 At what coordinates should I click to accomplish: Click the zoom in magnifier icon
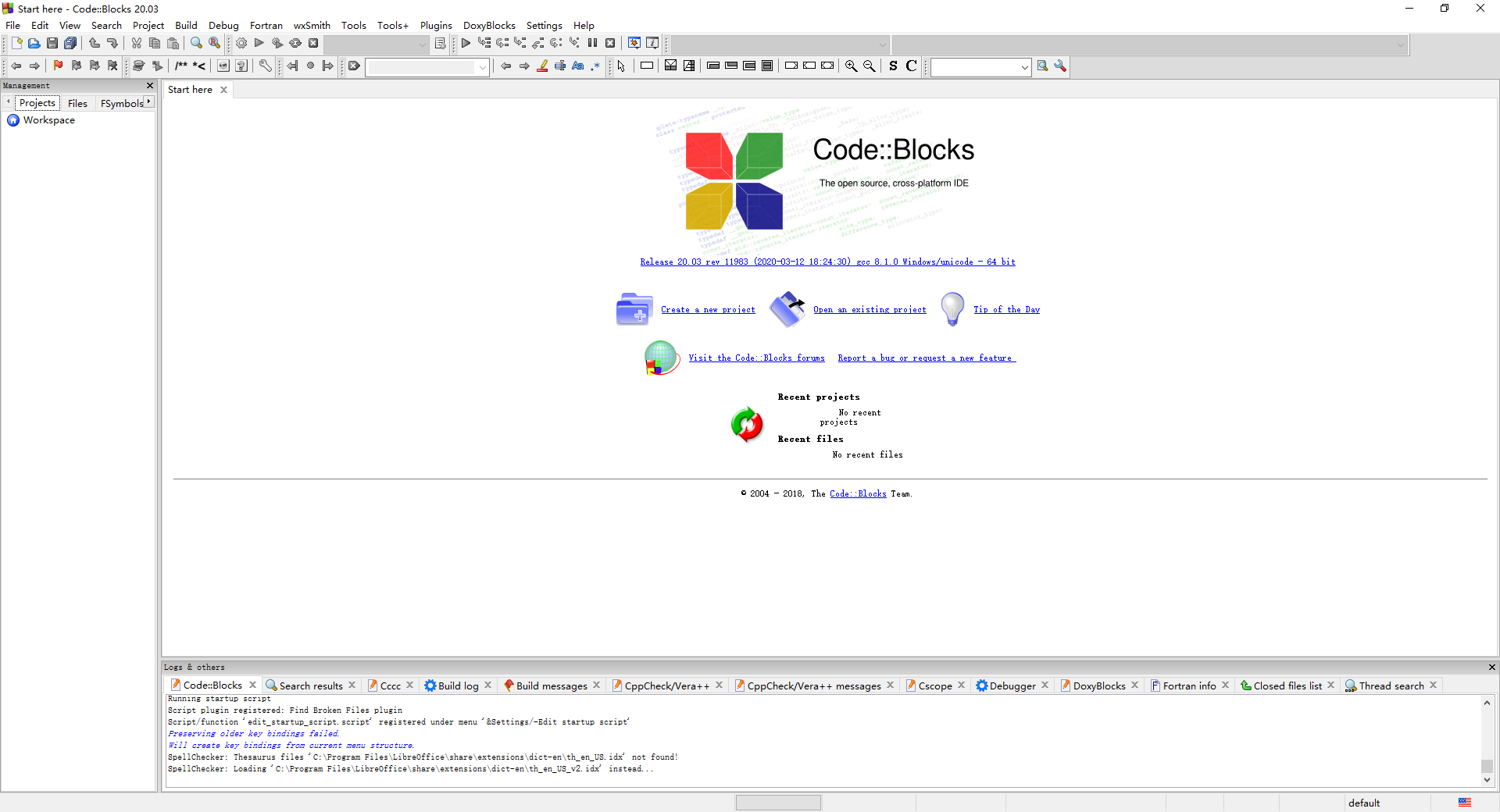point(851,66)
